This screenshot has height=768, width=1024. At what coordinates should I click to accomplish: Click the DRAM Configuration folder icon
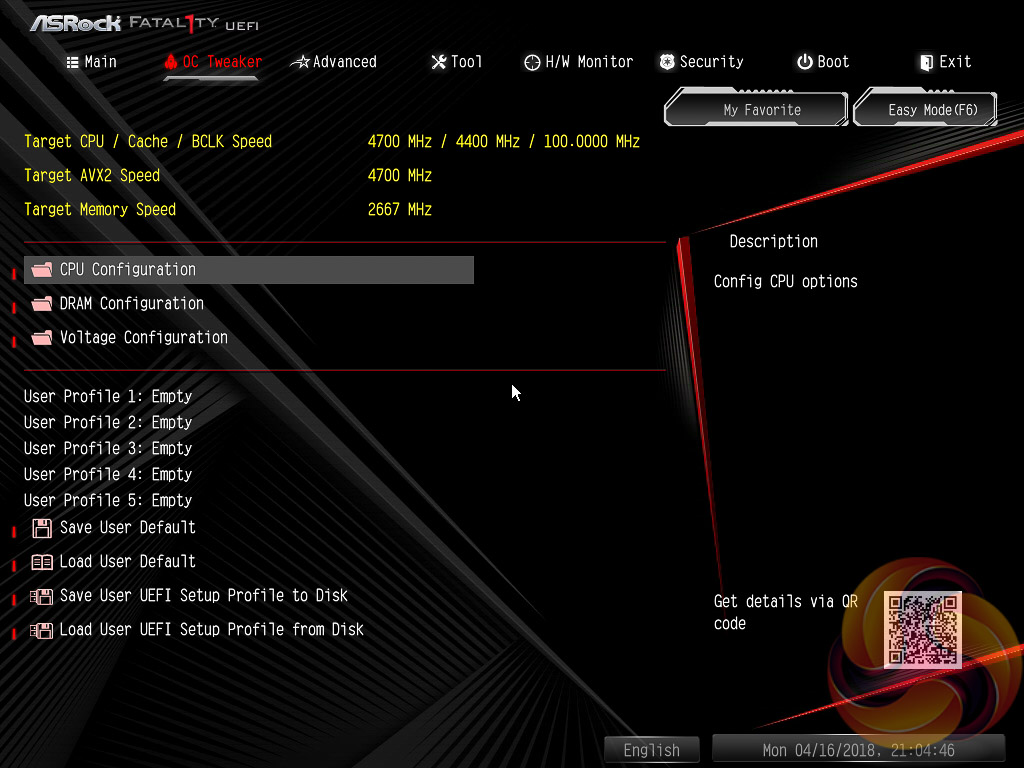click(x=42, y=304)
